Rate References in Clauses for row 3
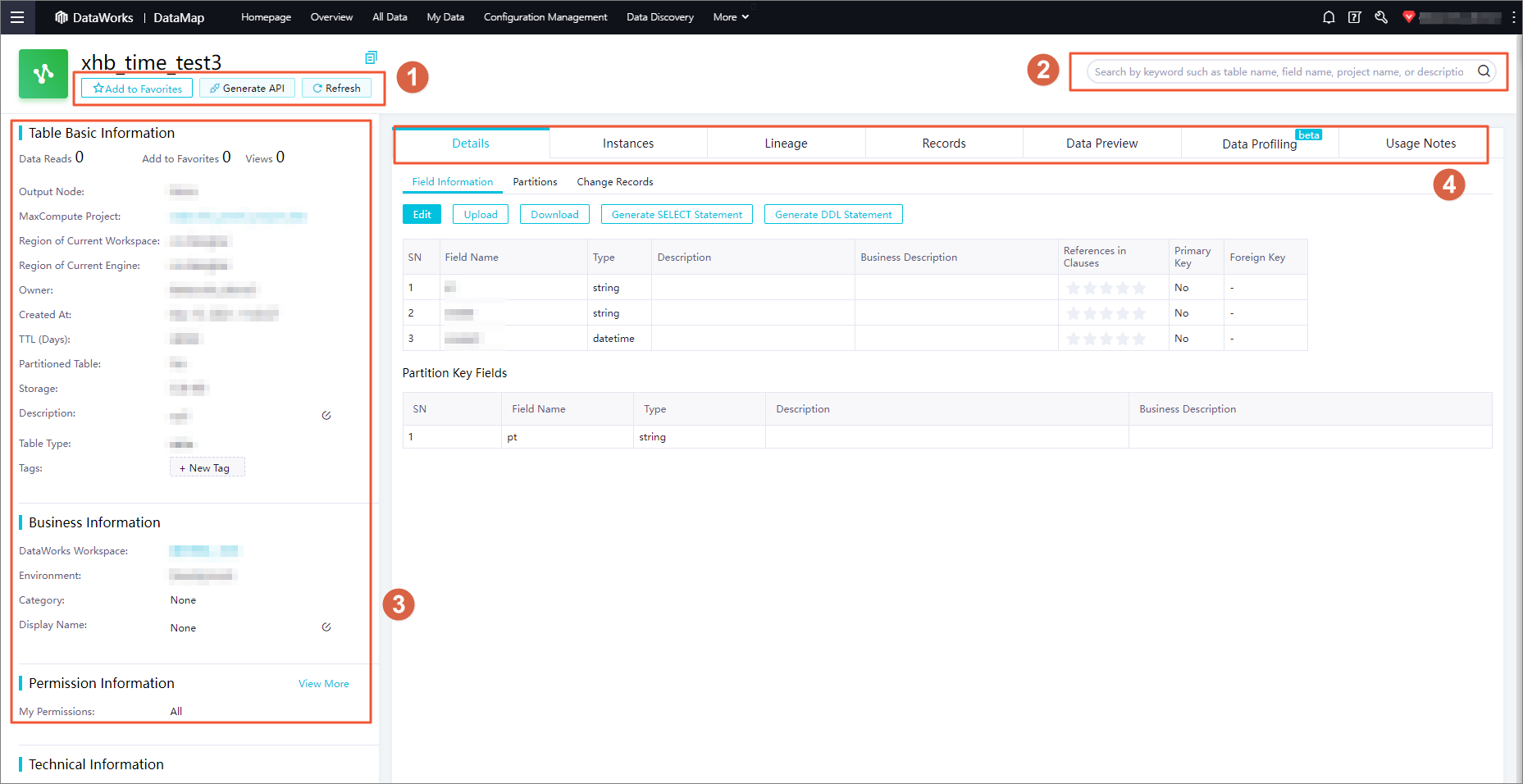Screen dimensions: 1523x784 click(1106, 339)
